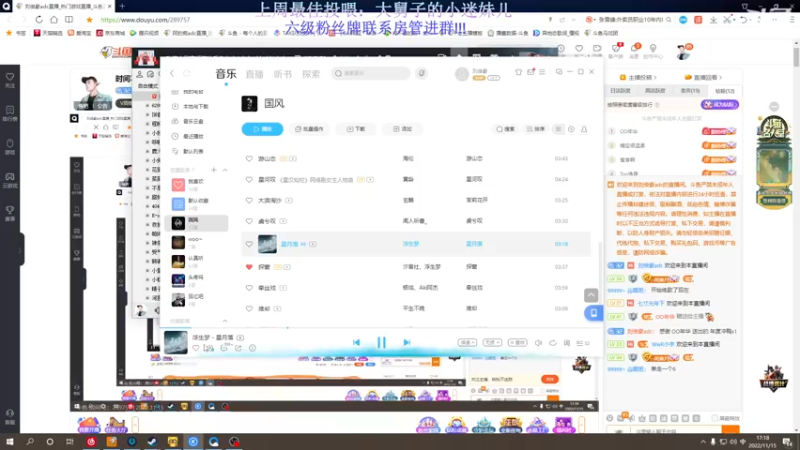Collapse the created playlists section
This screenshot has width=800, height=450.
pos(225,169)
